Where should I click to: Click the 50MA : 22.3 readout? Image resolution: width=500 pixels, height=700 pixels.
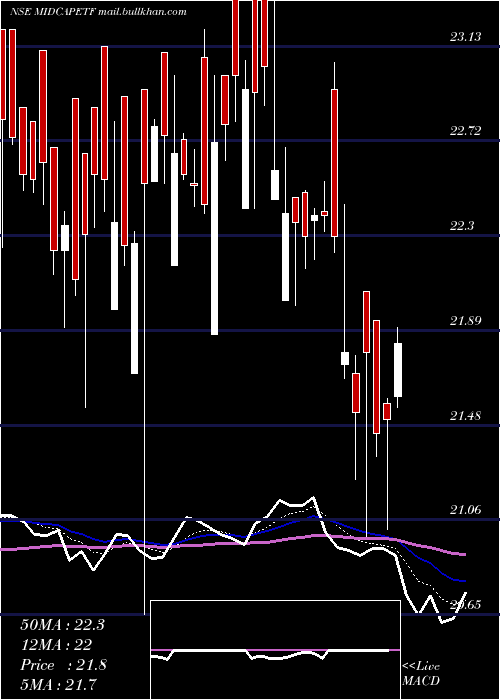tap(62, 625)
